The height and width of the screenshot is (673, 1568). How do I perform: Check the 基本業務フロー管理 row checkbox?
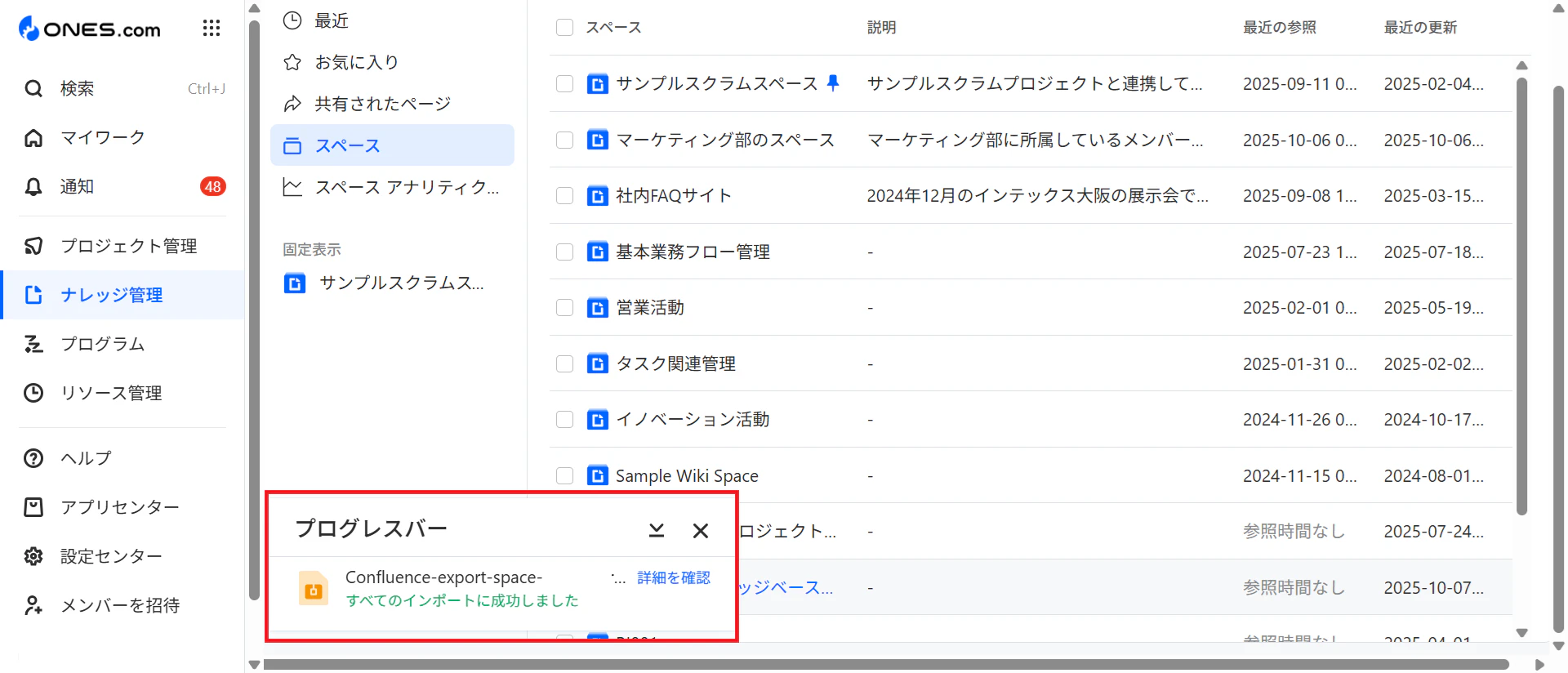pyautogui.click(x=564, y=252)
